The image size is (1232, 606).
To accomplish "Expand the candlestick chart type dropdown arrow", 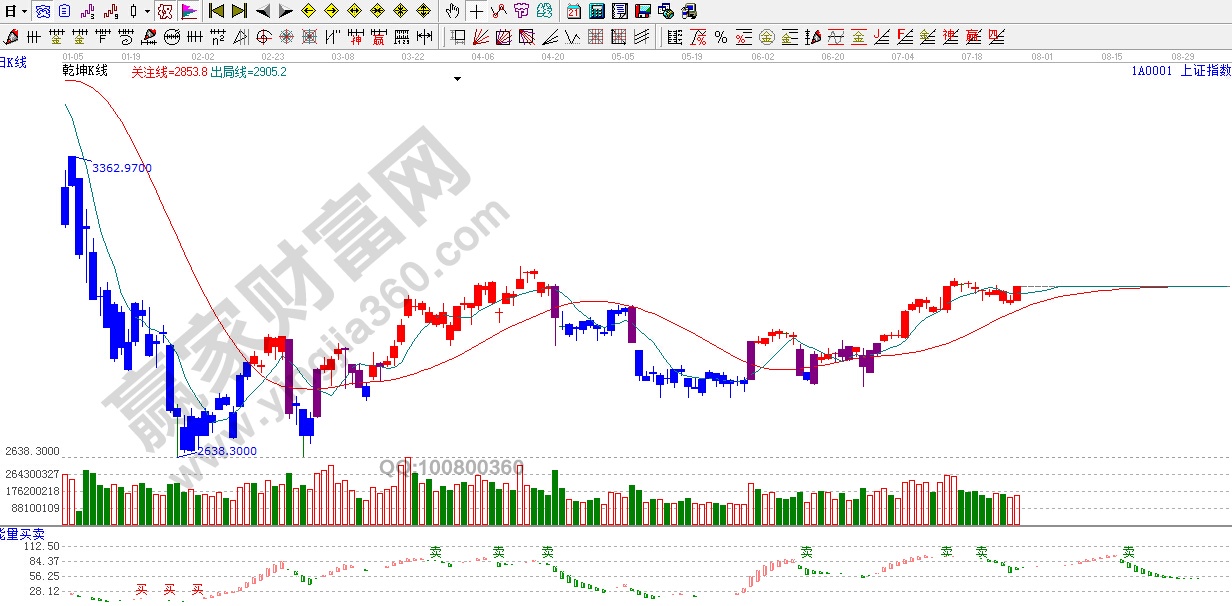I will tap(147, 12).
